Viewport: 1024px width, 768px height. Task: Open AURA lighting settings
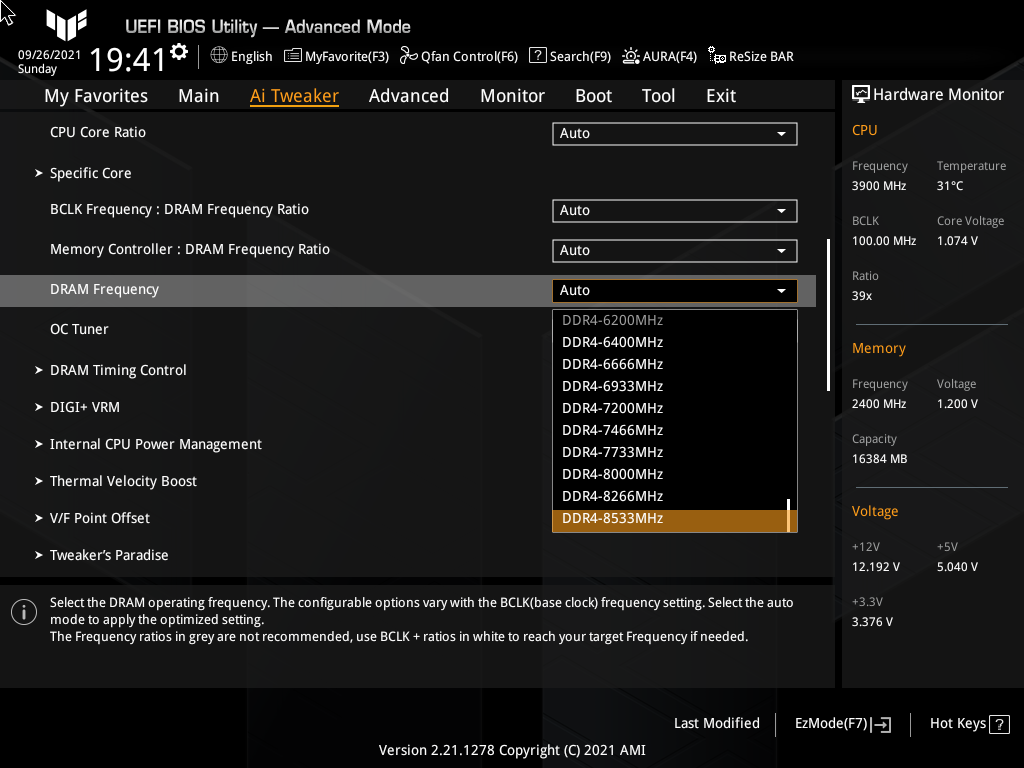pos(659,56)
